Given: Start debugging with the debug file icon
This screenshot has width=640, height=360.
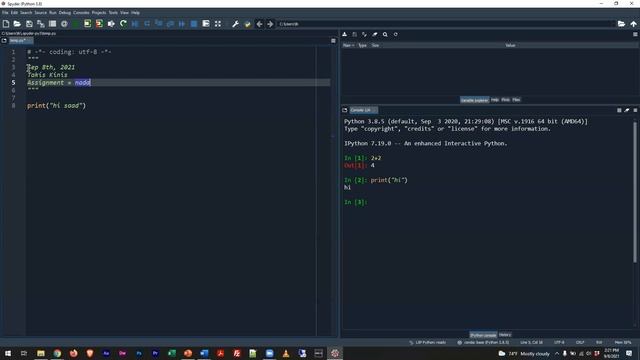Looking at the screenshot, I should (135, 24).
